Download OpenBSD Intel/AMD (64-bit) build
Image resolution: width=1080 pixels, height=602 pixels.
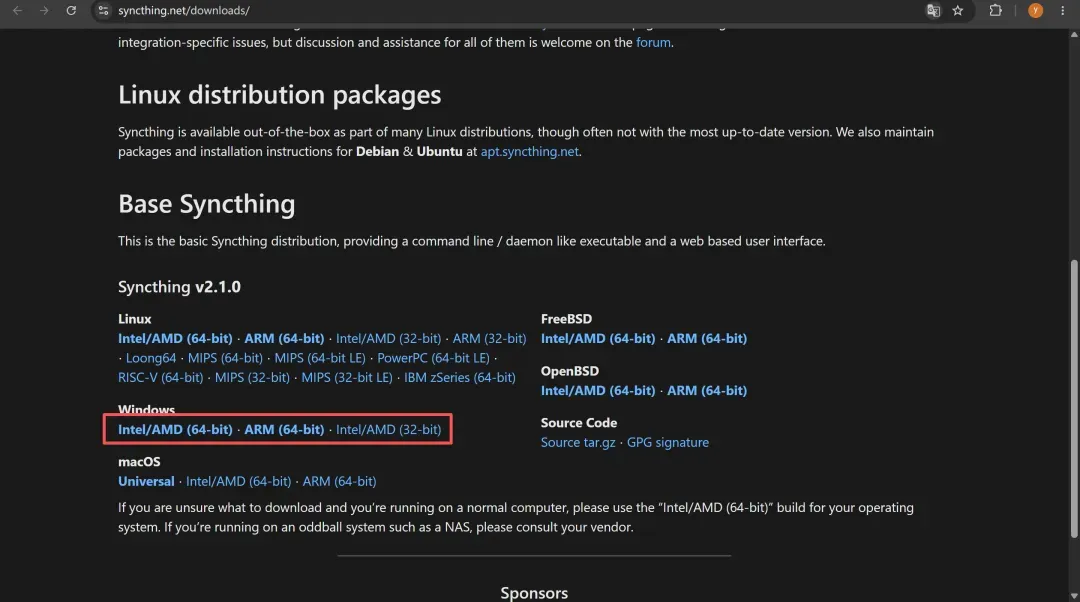(598, 391)
